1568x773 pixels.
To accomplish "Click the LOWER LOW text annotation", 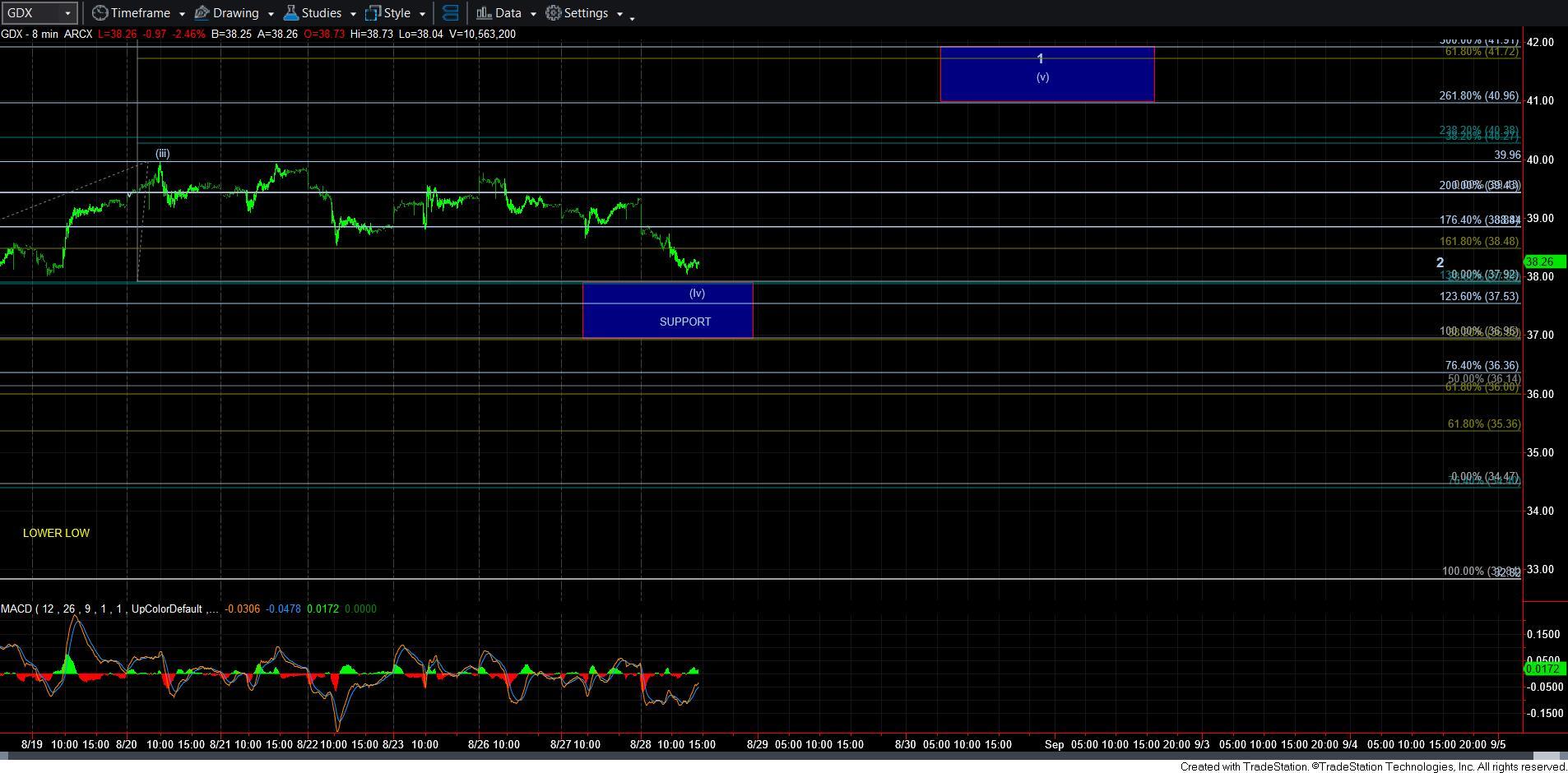I will (x=56, y=533).
